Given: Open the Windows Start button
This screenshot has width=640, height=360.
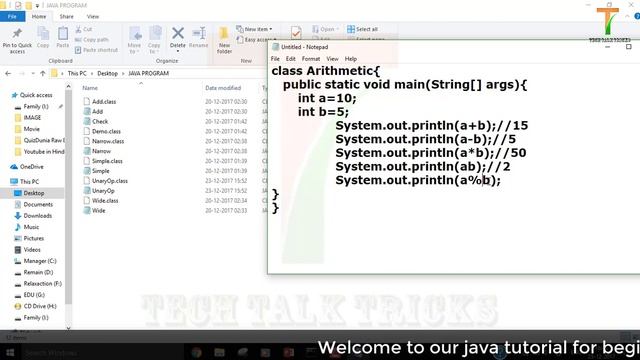Looking at the screenshot, I should point(10,352).
